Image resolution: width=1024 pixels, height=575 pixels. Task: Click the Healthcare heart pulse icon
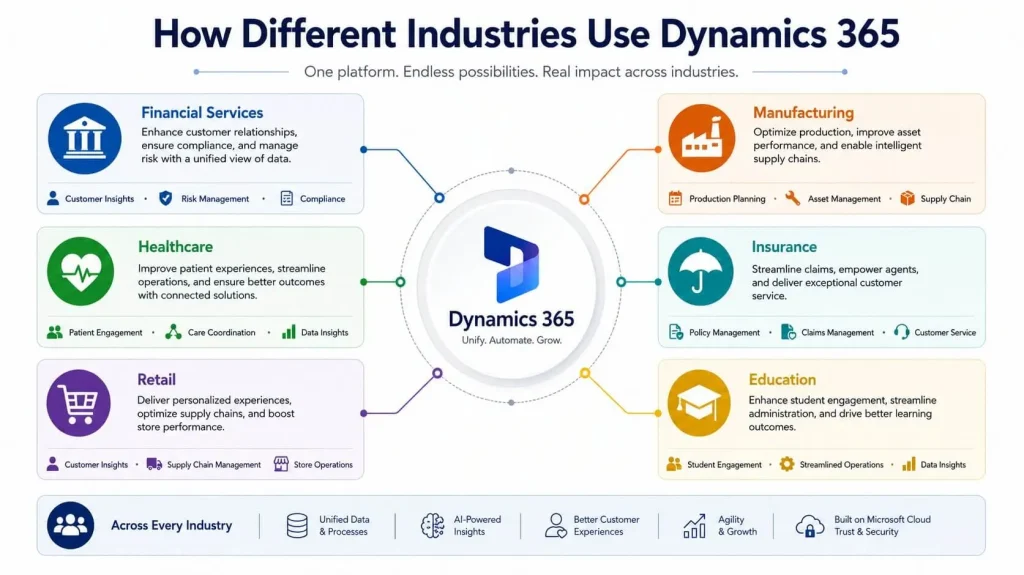pyautogui.click(x=80, y=271)
